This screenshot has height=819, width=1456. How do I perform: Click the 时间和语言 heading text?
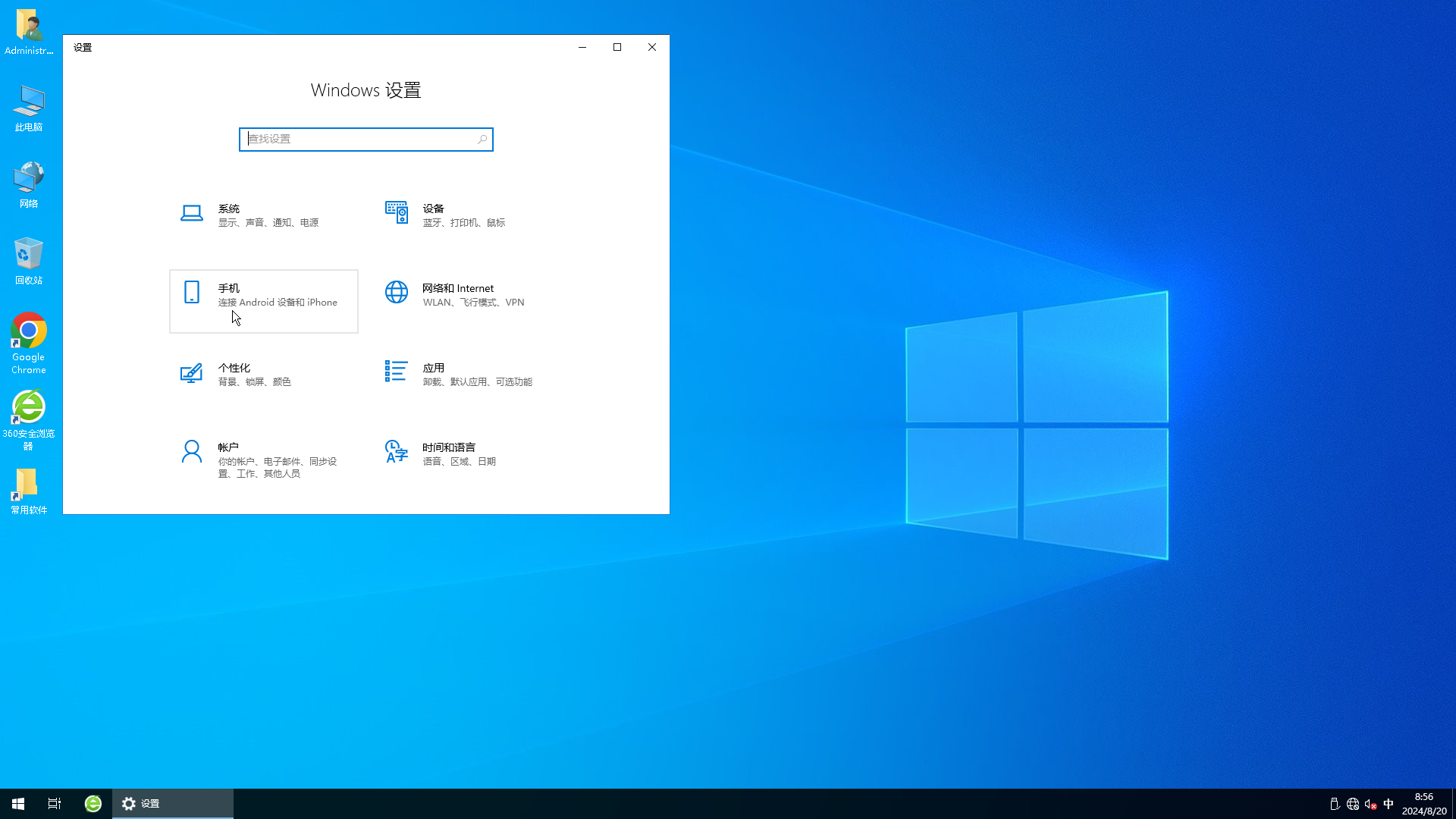449,447
